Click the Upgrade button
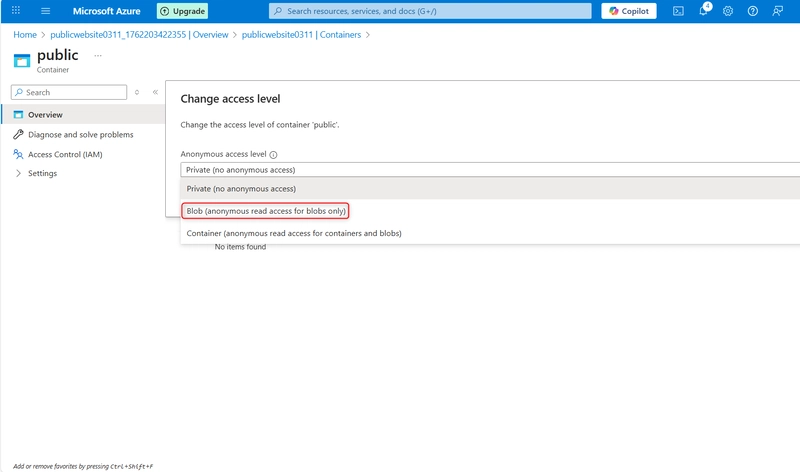The height and width of the screenshot is (472, 800). [x=182, y=11]
